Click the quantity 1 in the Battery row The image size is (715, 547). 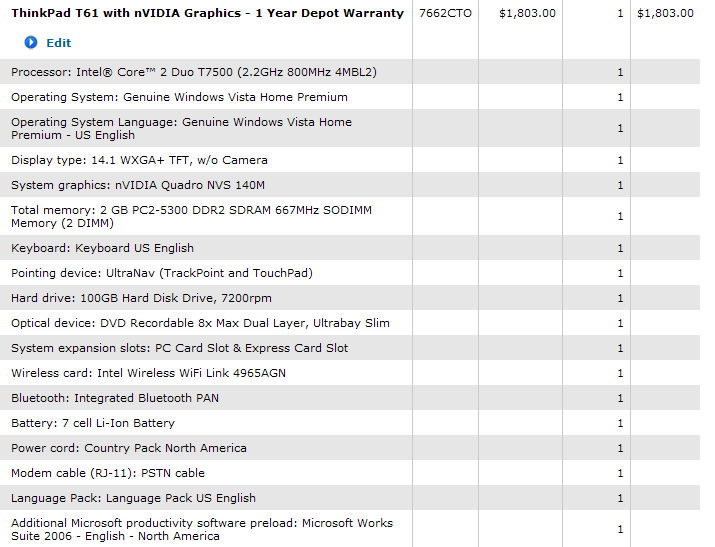(x=620, y=423)
